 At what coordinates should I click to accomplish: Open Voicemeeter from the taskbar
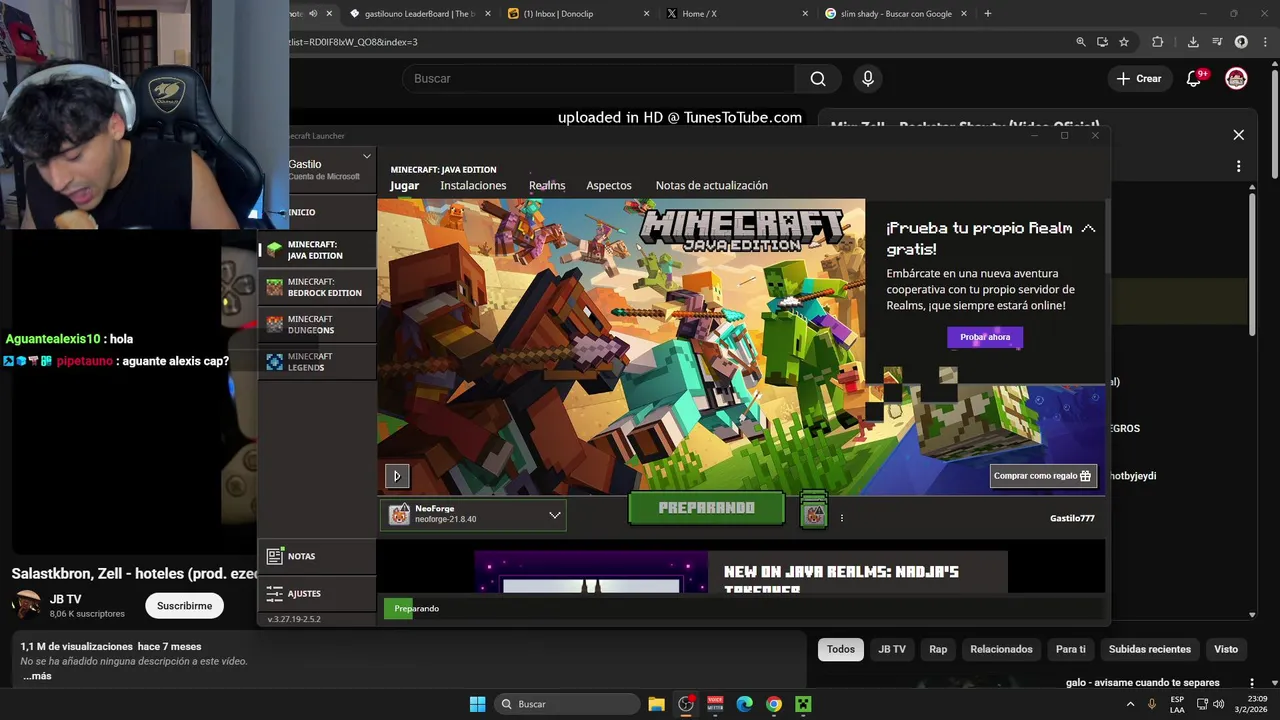click(x=715, y=704)
